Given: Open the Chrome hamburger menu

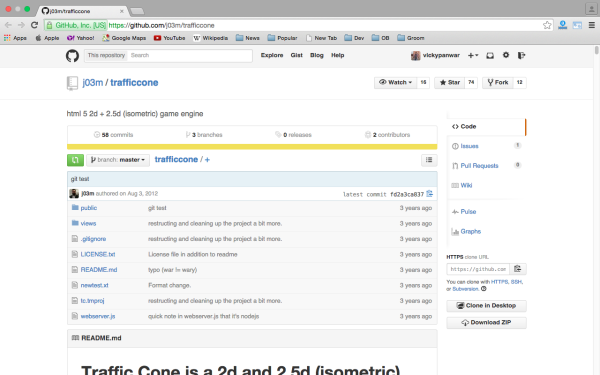Looking at the screenshot, I should pos(592,25).
